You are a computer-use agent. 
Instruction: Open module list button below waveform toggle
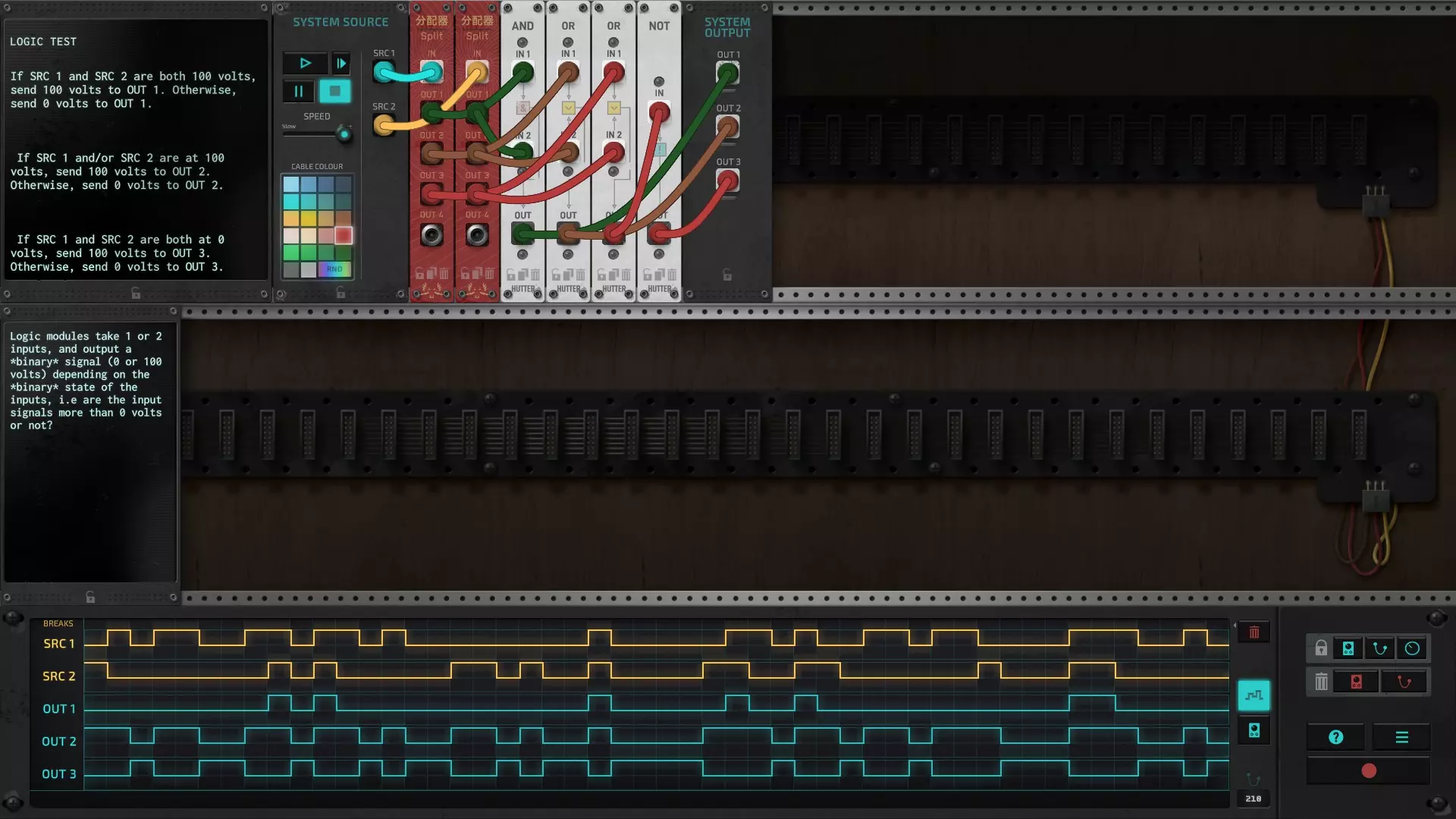click(1254, 730)
